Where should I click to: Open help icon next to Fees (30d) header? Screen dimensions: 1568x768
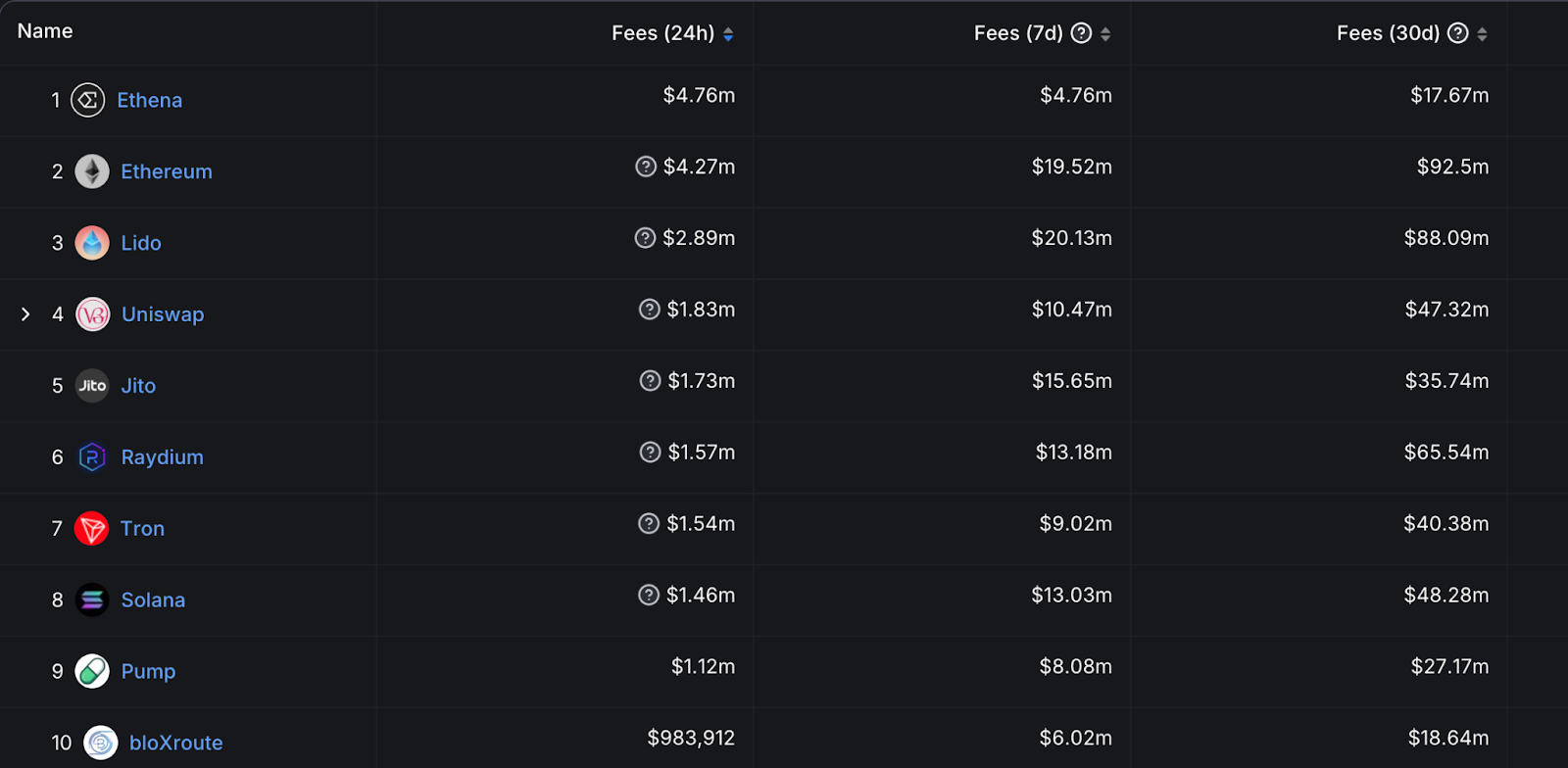pos(1458,33)
